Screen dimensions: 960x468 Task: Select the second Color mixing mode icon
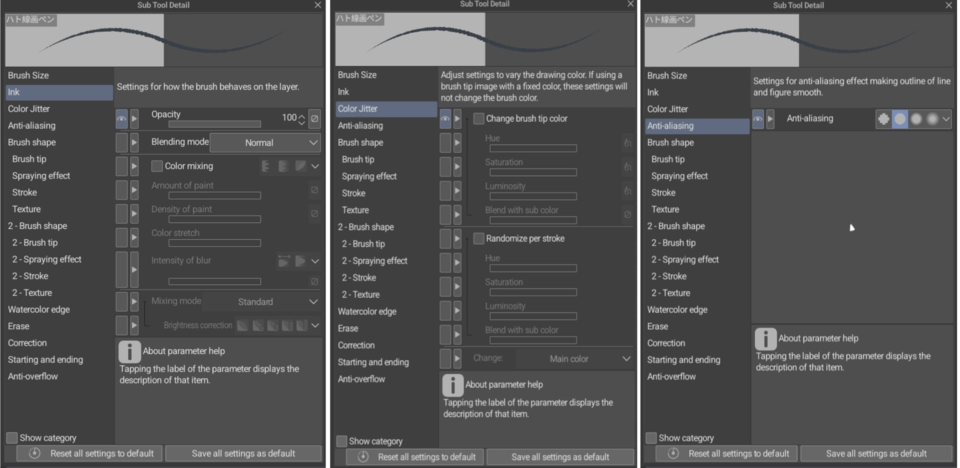click(283, 166)
